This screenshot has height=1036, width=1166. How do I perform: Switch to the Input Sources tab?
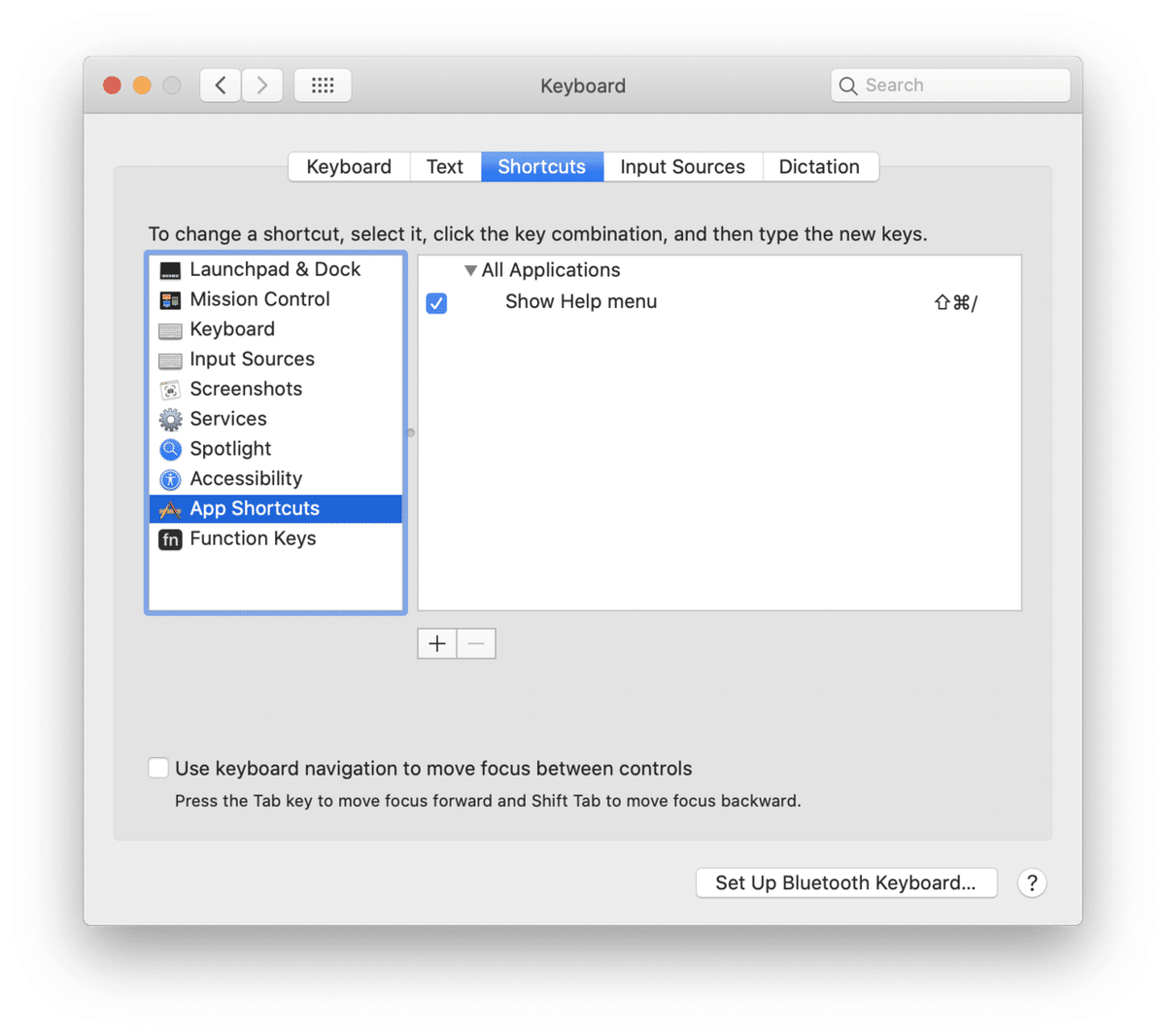click(683, 166)
